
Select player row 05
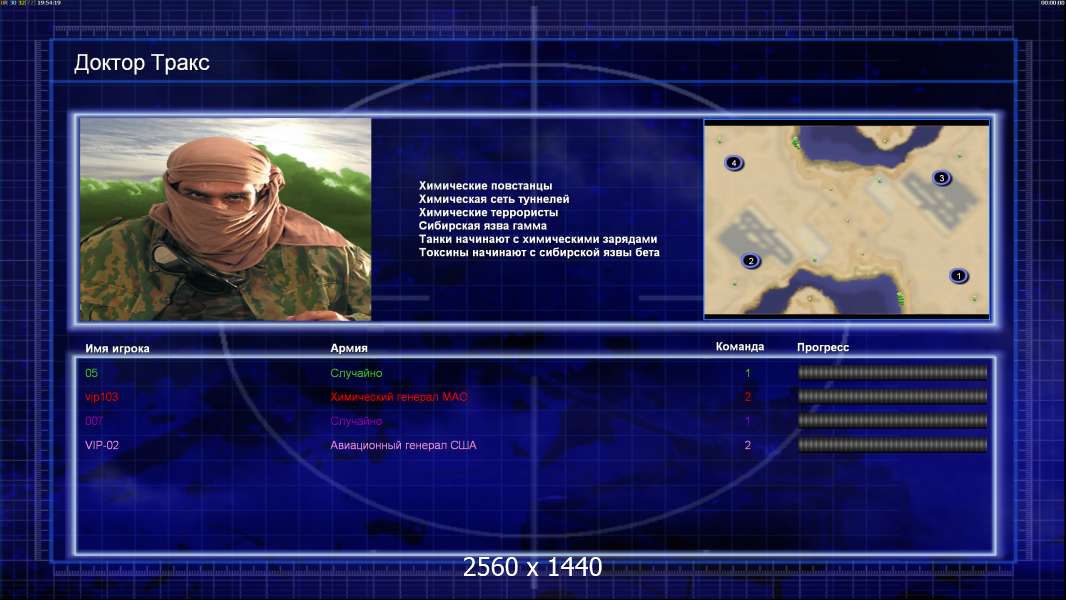[x=535, y=373]
